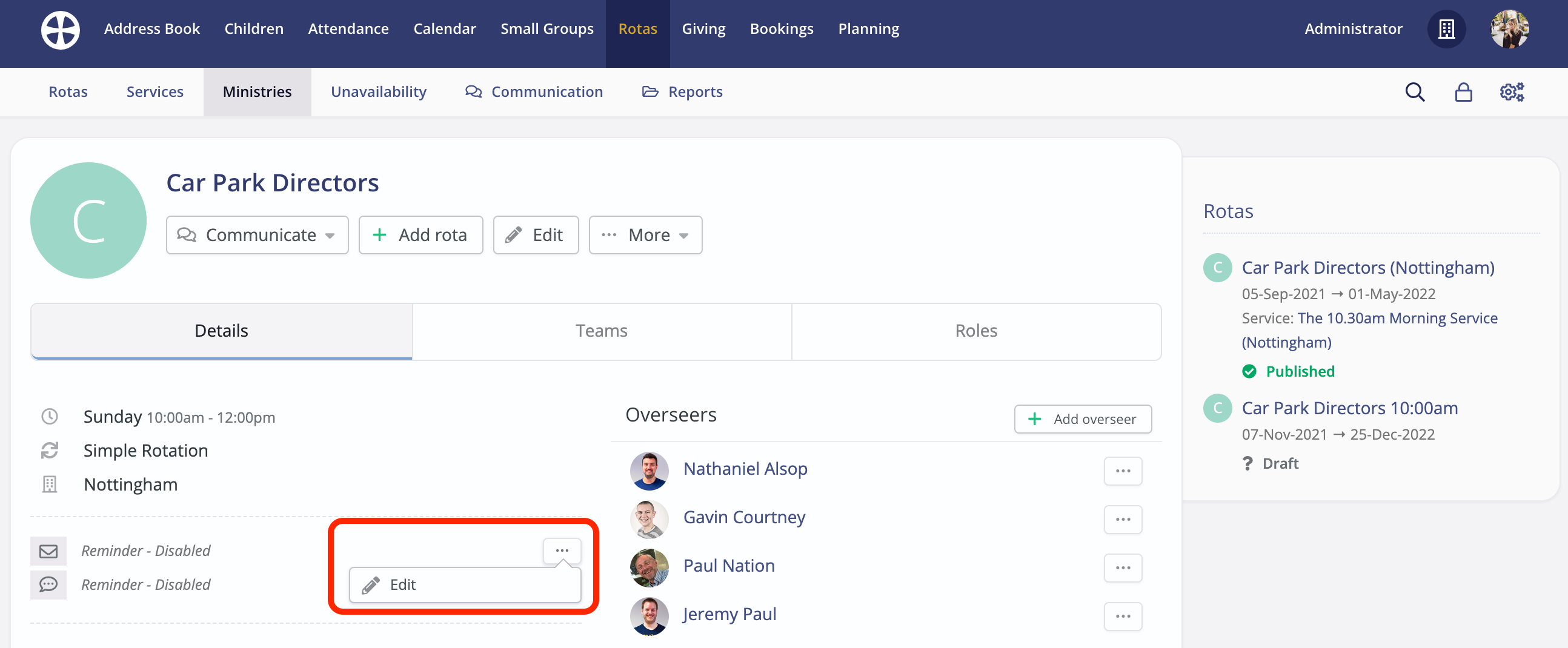Open search in the Rotas module

1415,92
